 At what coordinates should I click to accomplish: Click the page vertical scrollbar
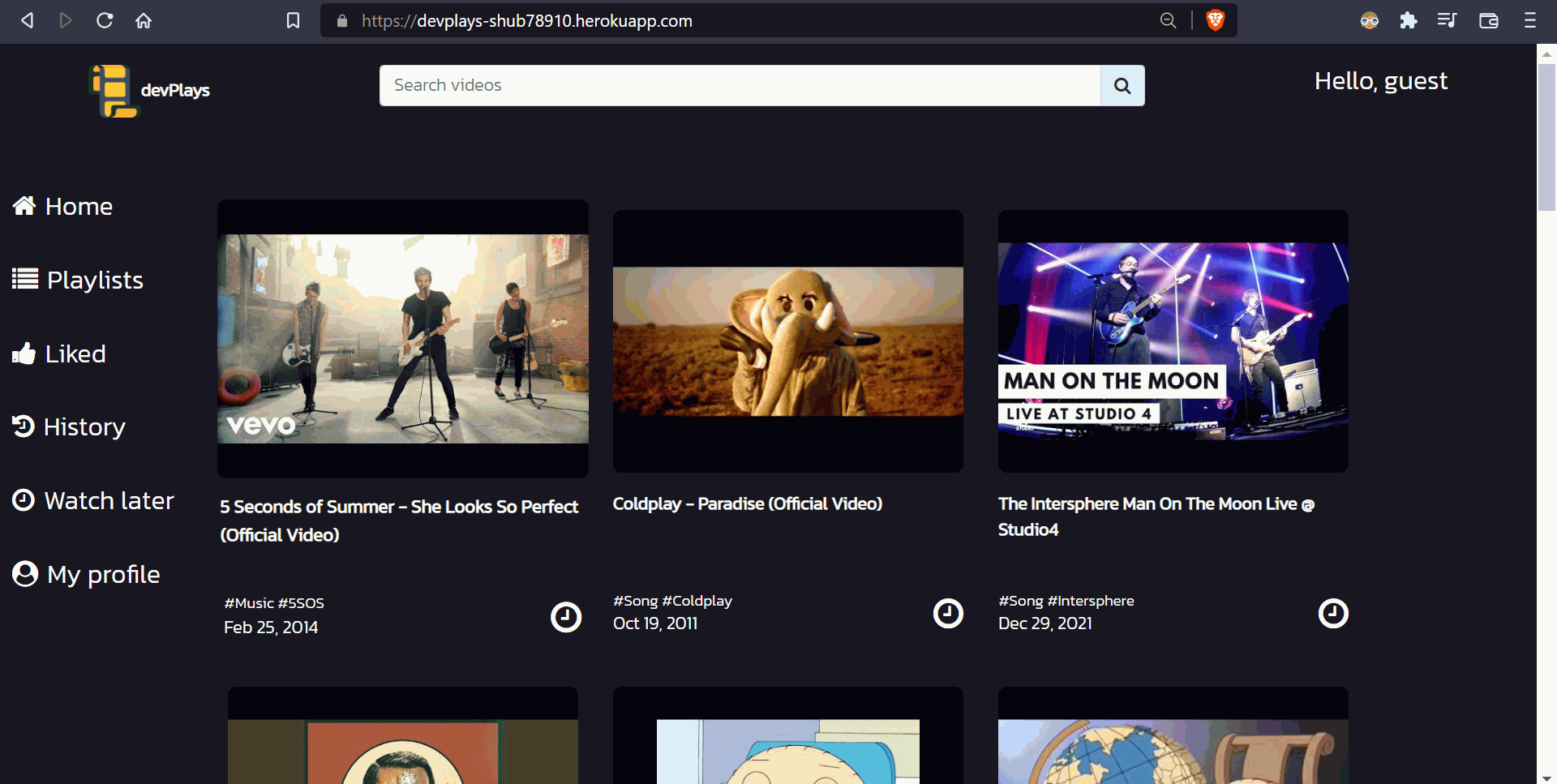[x=1546, y=138]
